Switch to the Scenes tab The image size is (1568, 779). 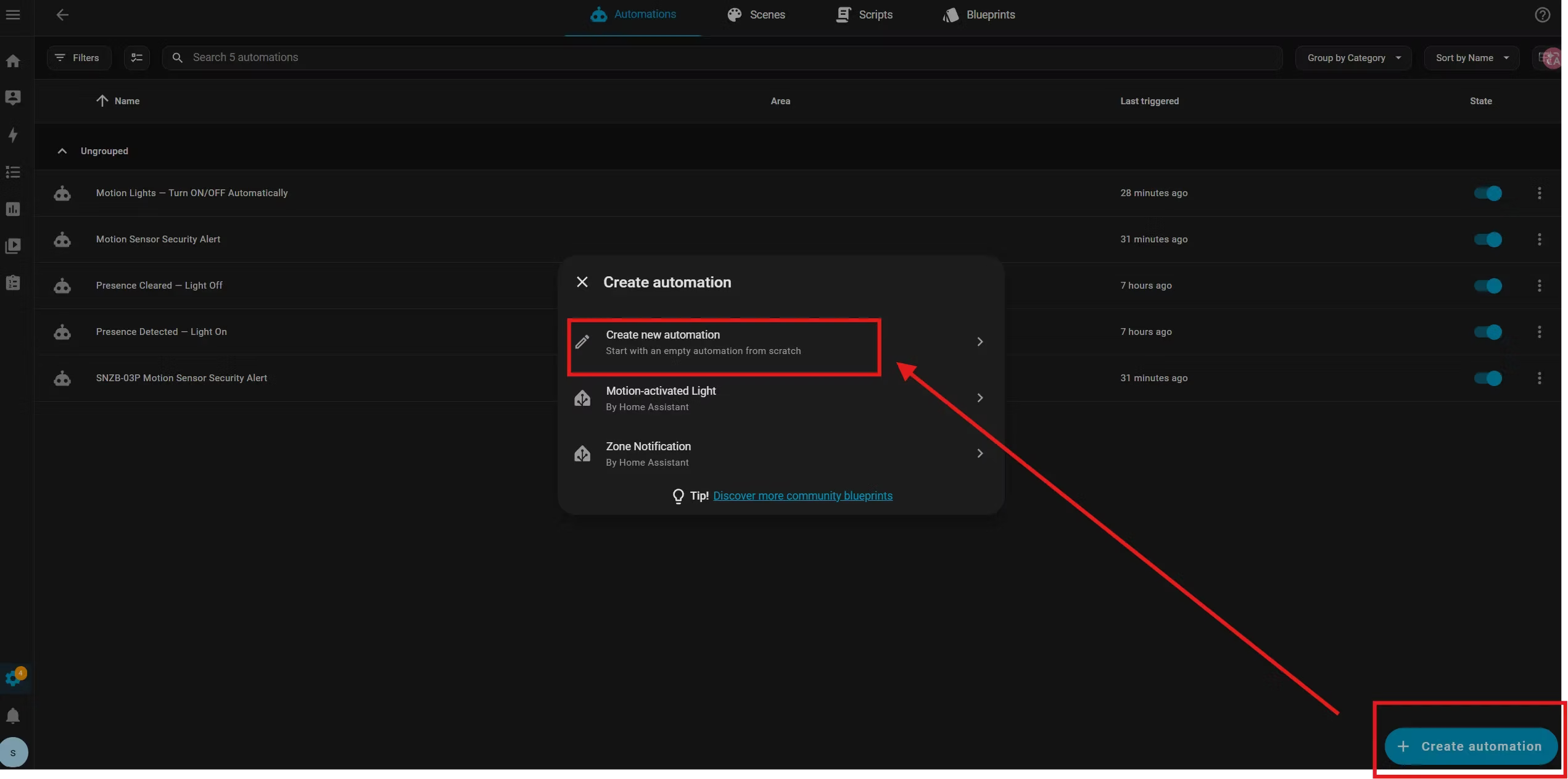coord(756,15)
